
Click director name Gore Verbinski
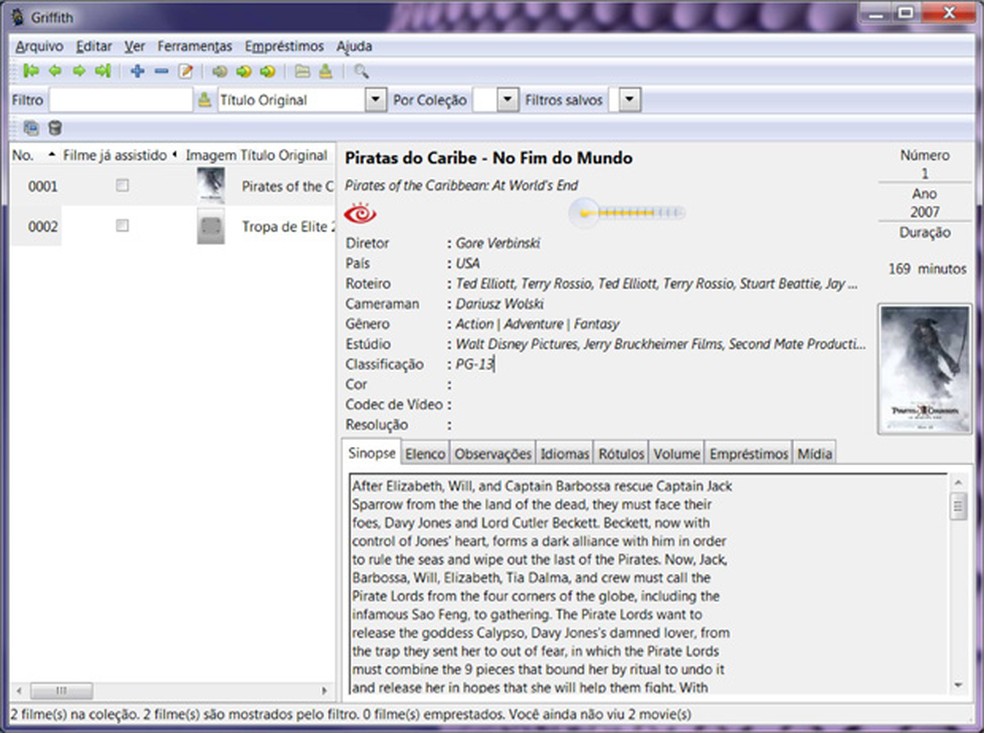(498, 243)
